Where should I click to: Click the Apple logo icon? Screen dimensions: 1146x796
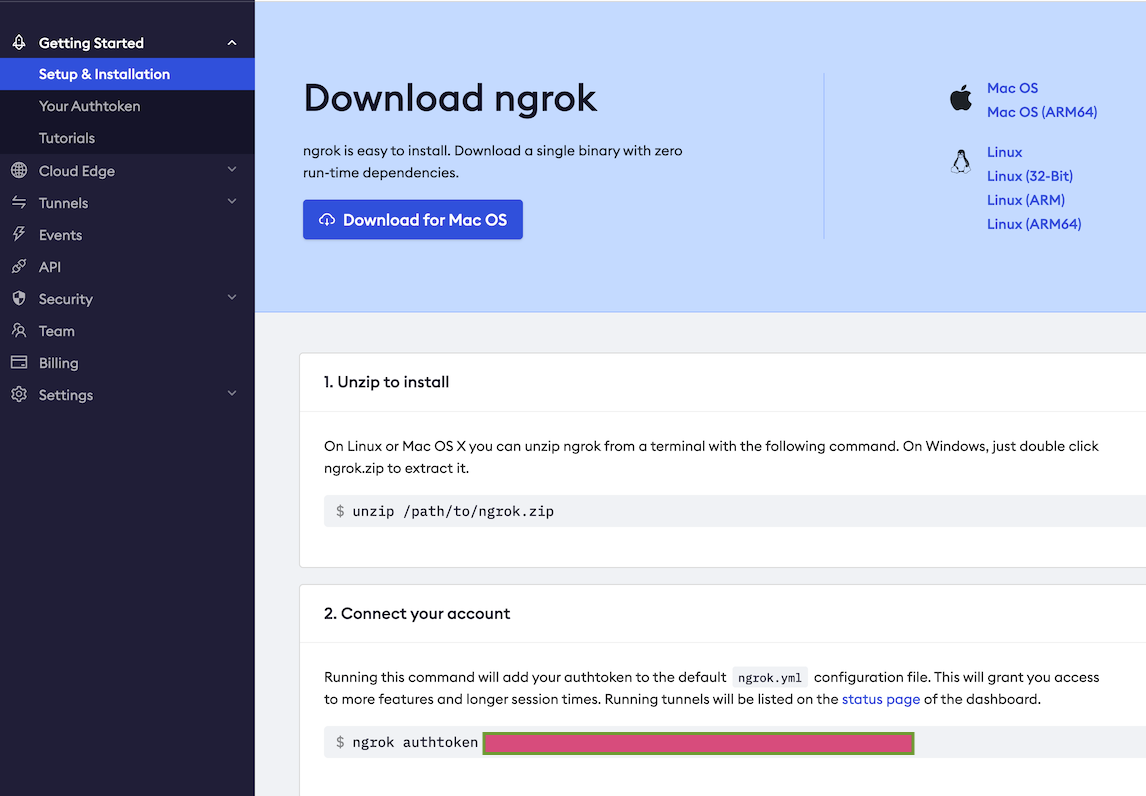coord(960,98)
